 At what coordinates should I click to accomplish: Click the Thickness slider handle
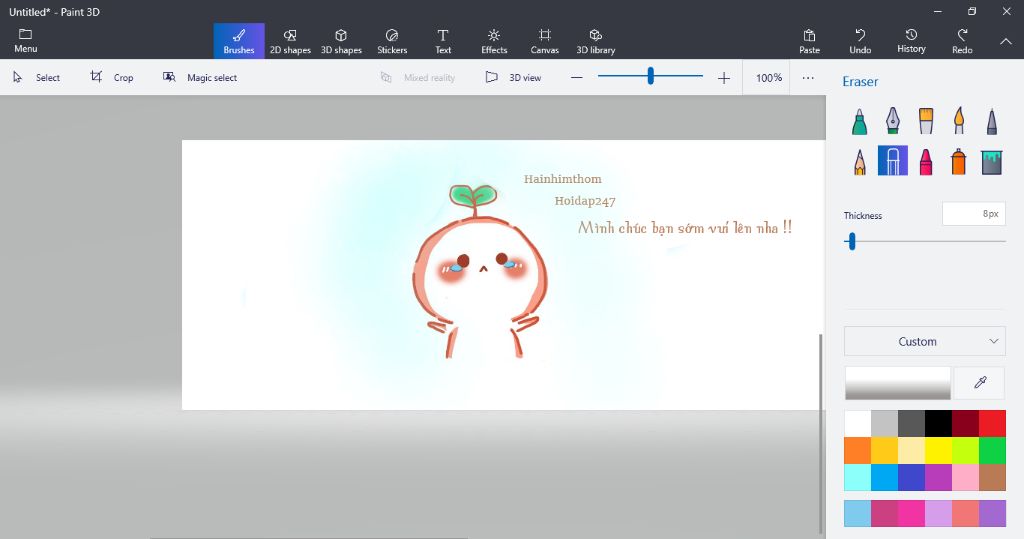tap(852, 242)
